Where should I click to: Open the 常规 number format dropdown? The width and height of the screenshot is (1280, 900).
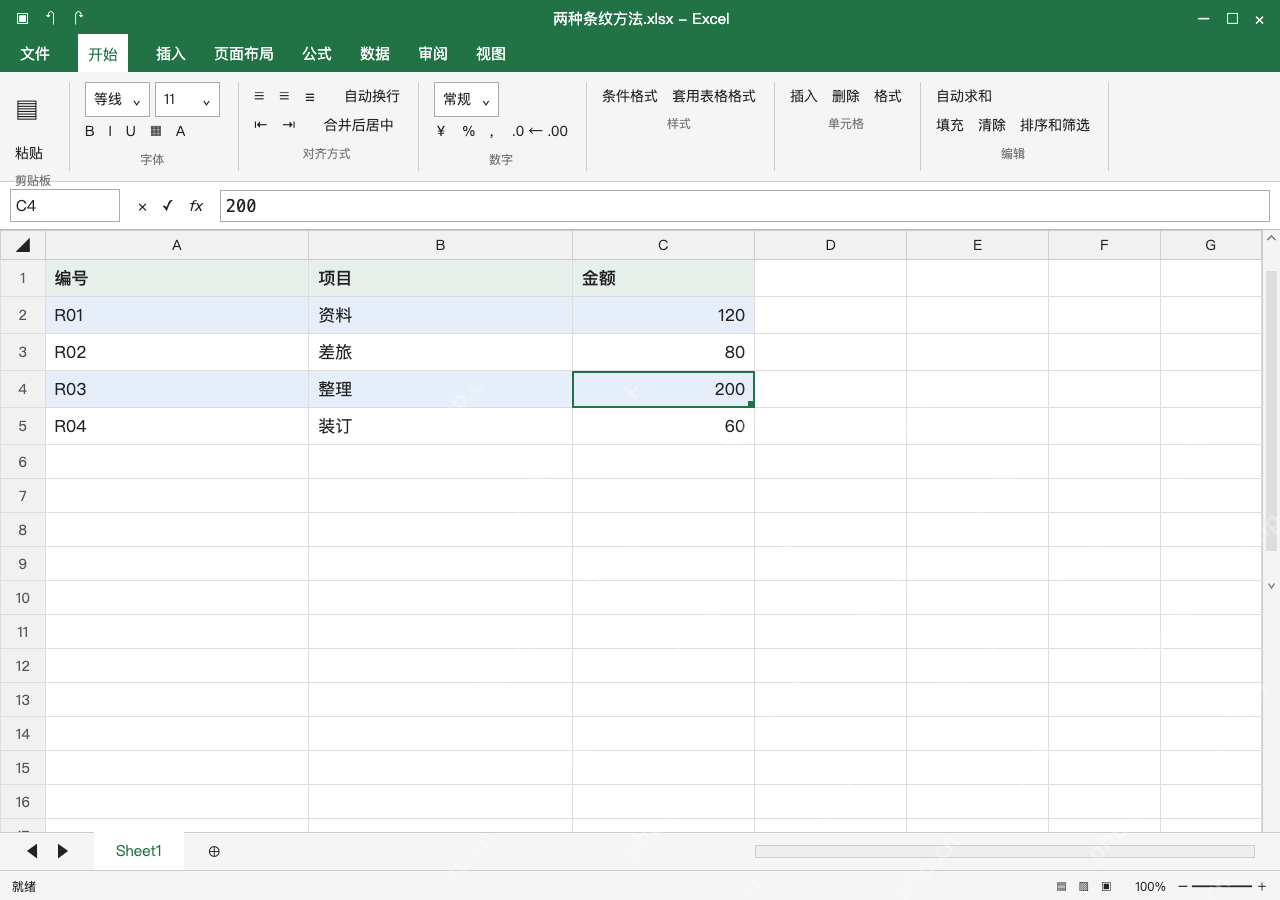coord(466,99)
